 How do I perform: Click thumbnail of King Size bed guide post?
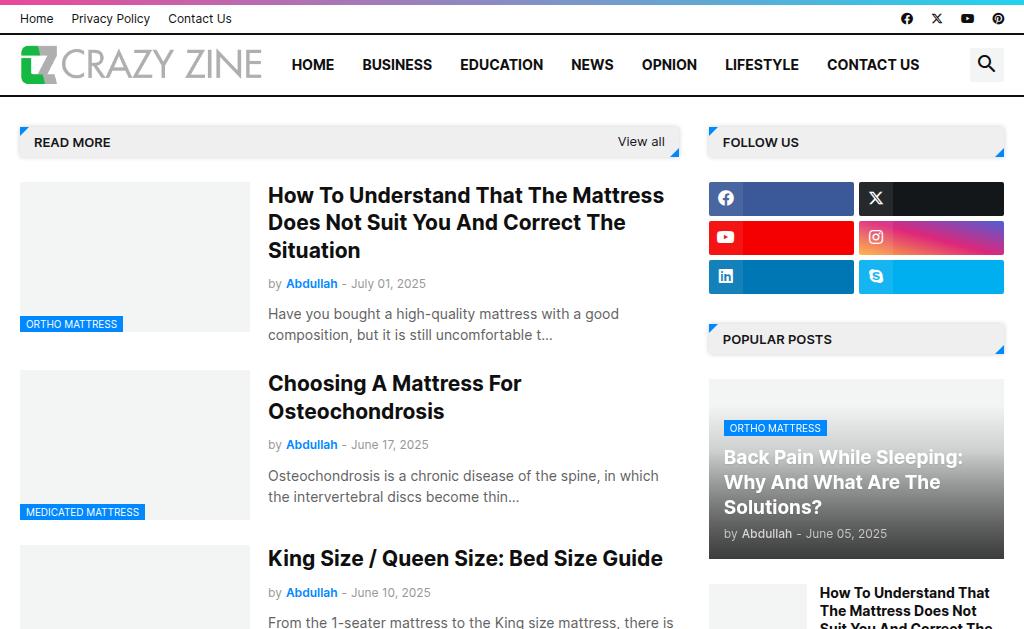[135, 587]
